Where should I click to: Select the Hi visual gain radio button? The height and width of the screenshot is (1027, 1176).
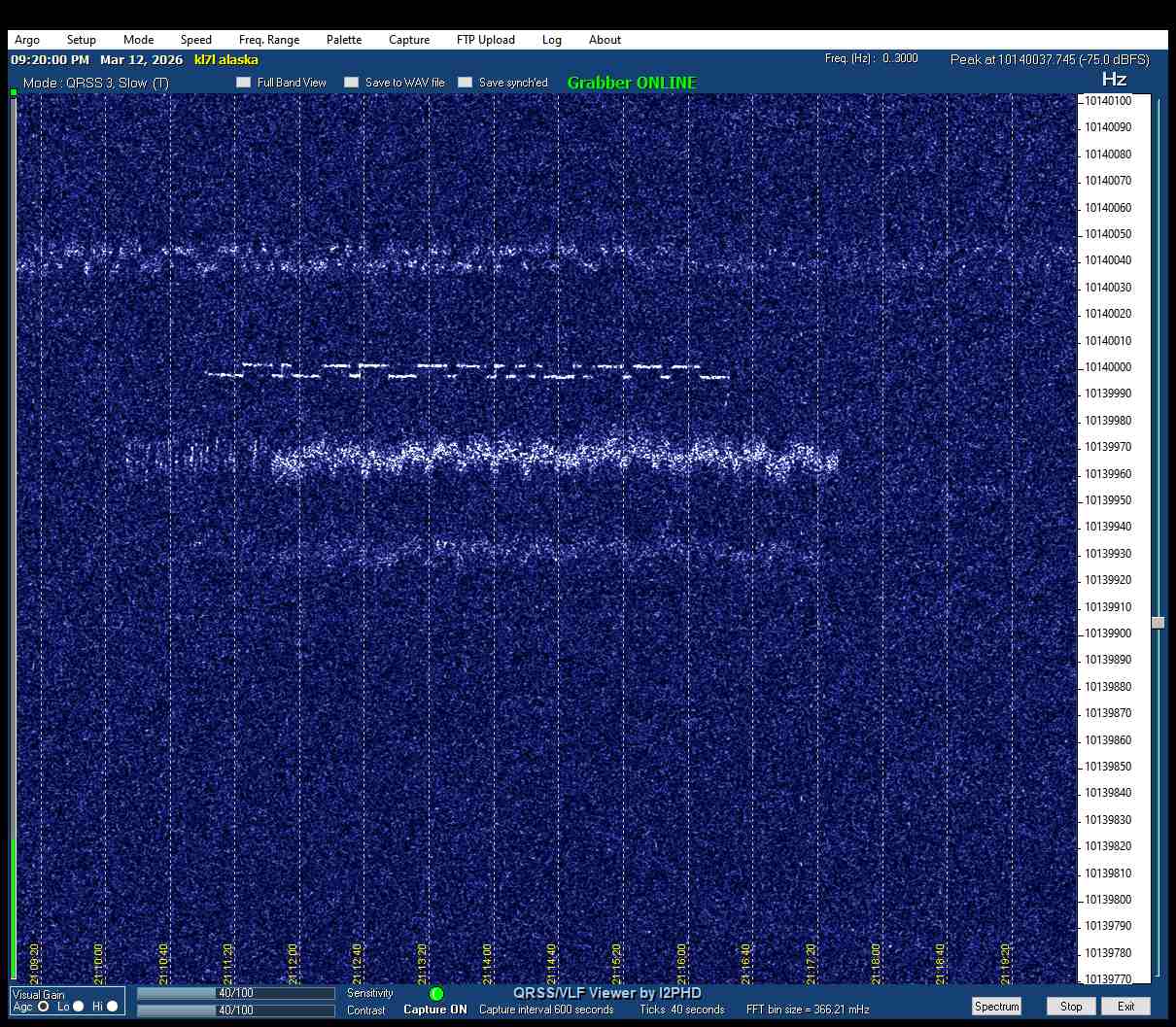tap(113, 1007)
